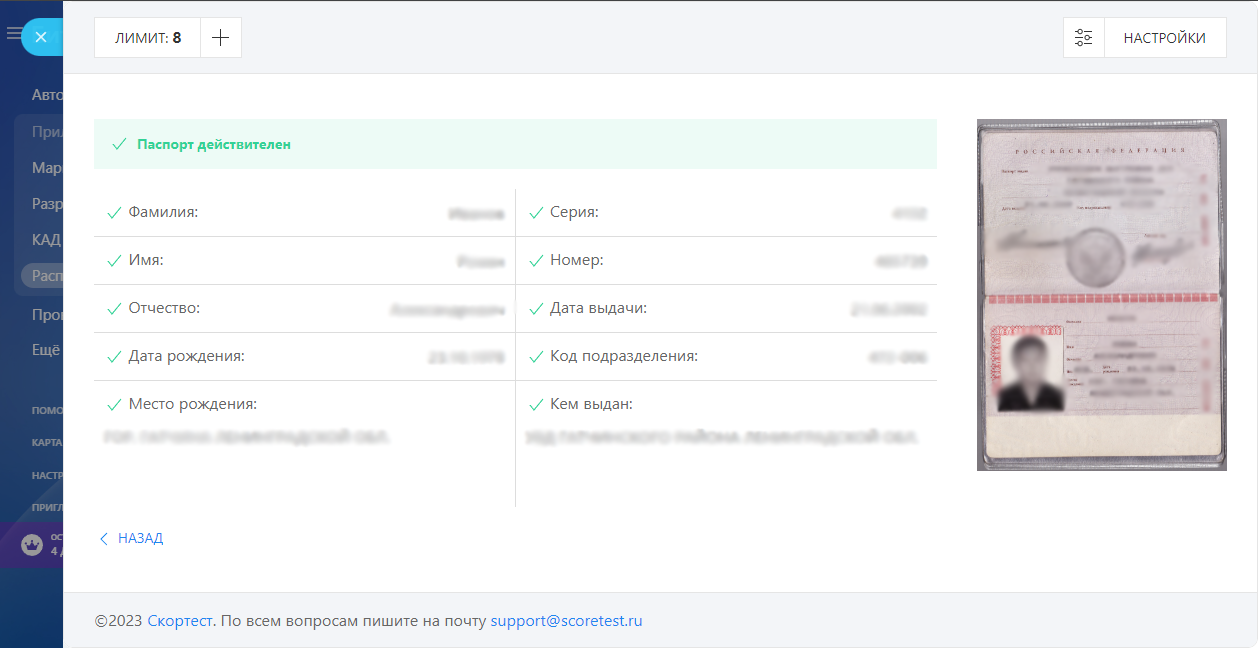Open the hamburger menu in sidebar
The width and height of the screenshot is (1258, 648).
coord(13,33)
